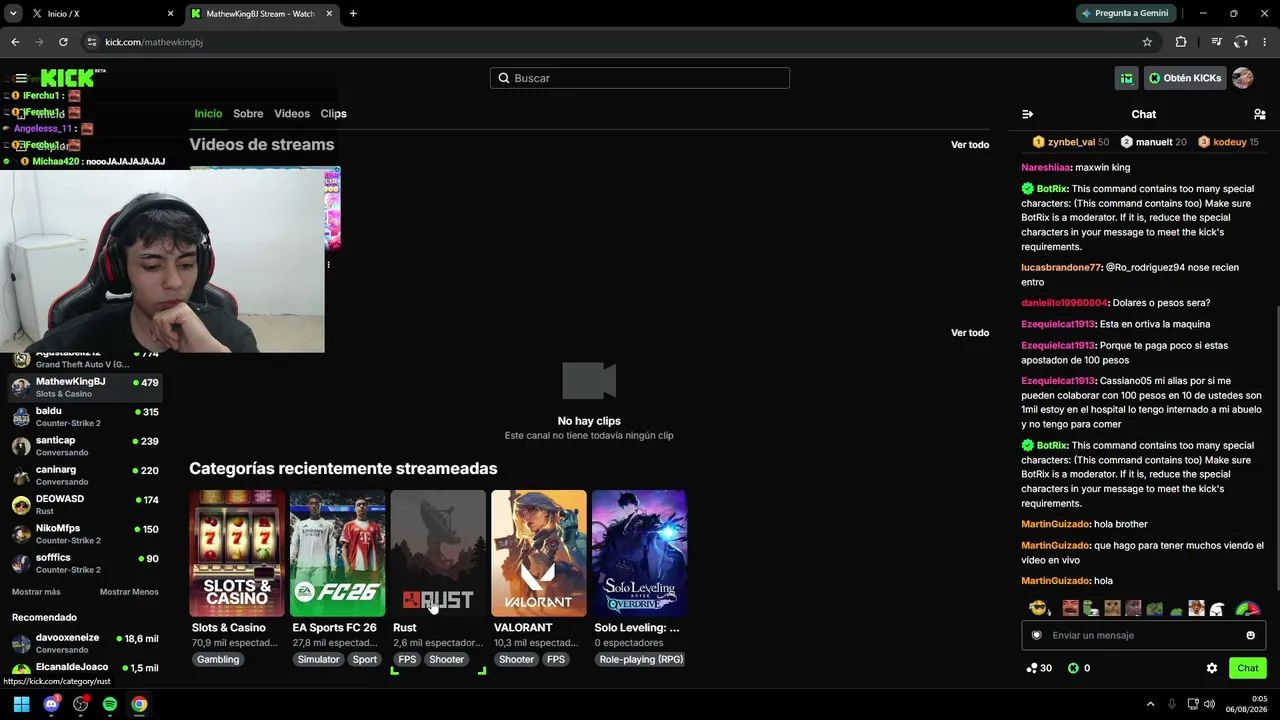Expand sidebar channels with Mostrar más
1280x720 pixels.
coord(36,592)
